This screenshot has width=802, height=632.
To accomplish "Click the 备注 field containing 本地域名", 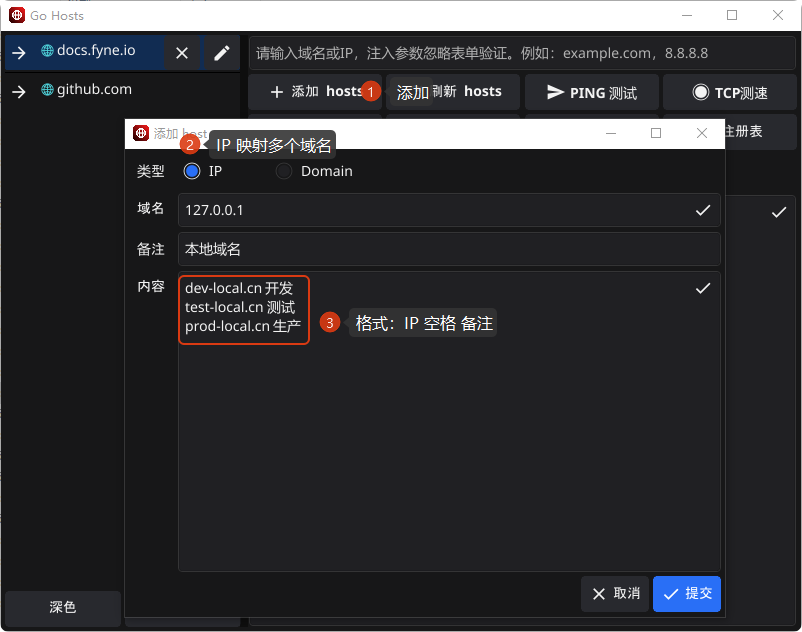I will (x=400, y=248).
